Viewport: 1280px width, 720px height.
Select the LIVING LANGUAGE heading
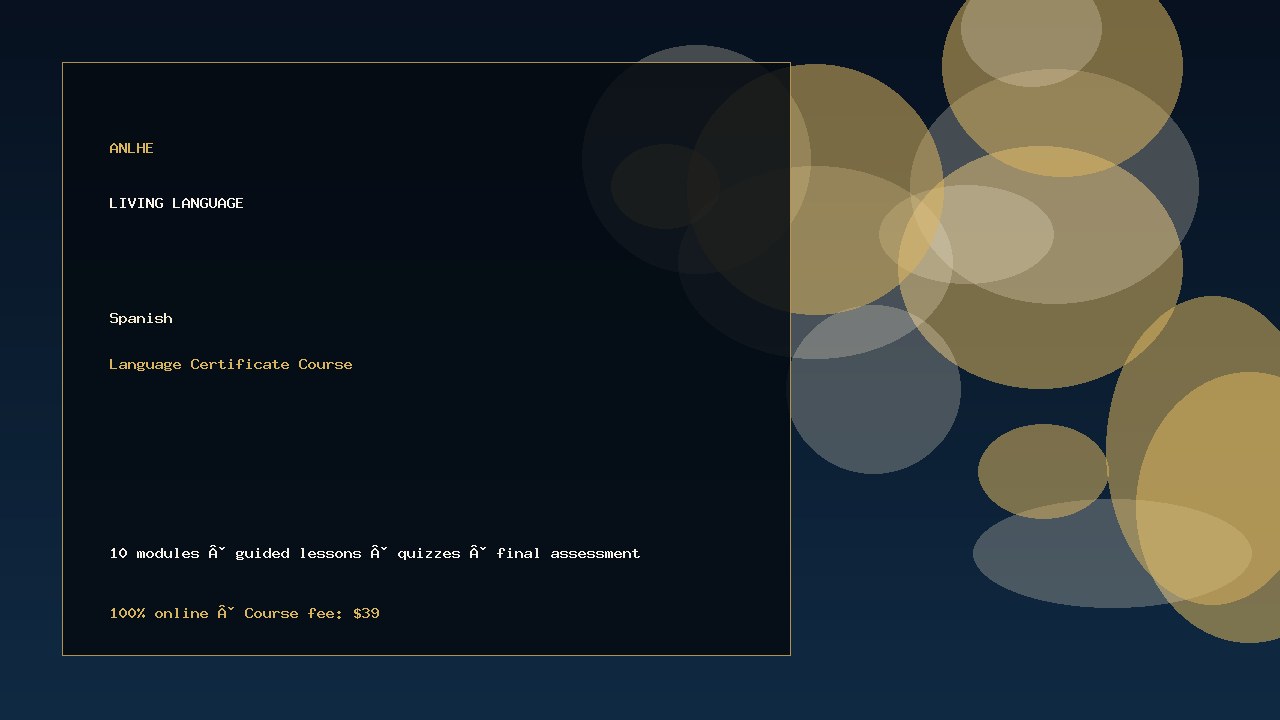click(176, 203)
